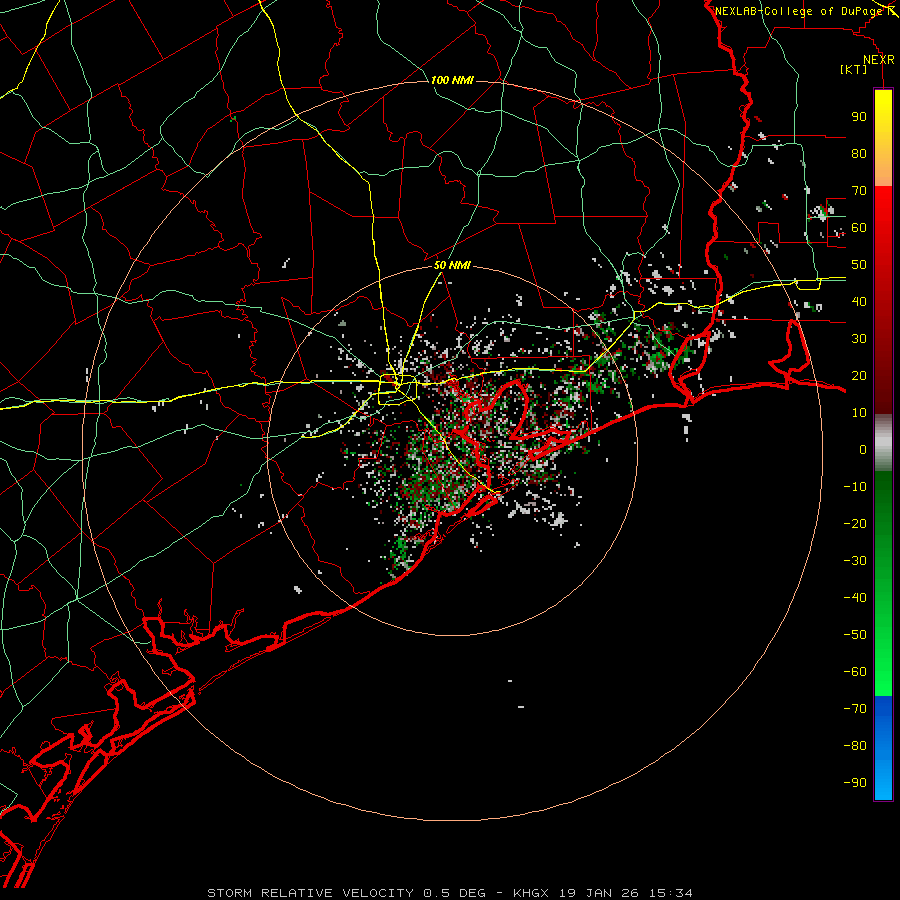Click the '30' value on velocity scale
Screen dimensions: 900x900
tap(859, 339)
